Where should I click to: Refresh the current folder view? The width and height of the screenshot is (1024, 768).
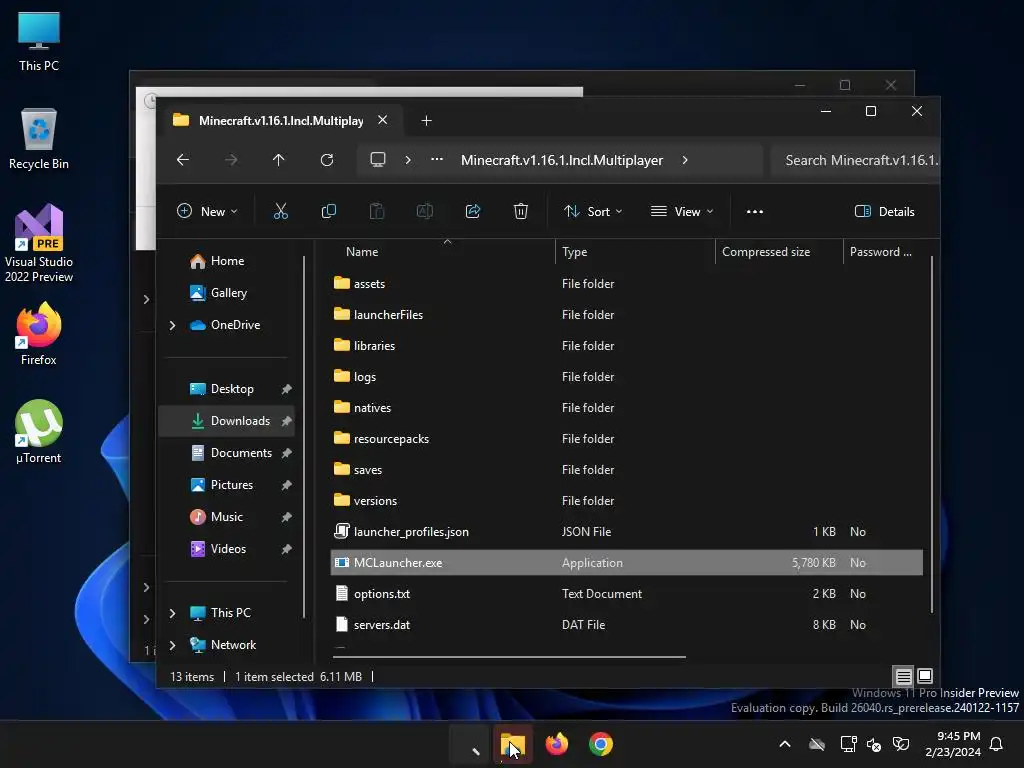pos(327,160)
